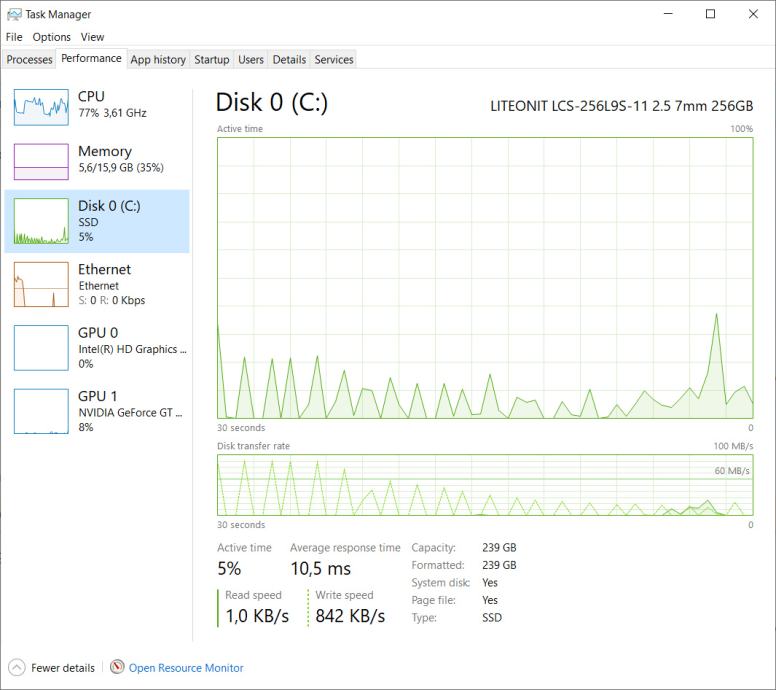776x690 pixels.
Task: Select the GPU 0 mini graph
Action: [x=41, y=347]
